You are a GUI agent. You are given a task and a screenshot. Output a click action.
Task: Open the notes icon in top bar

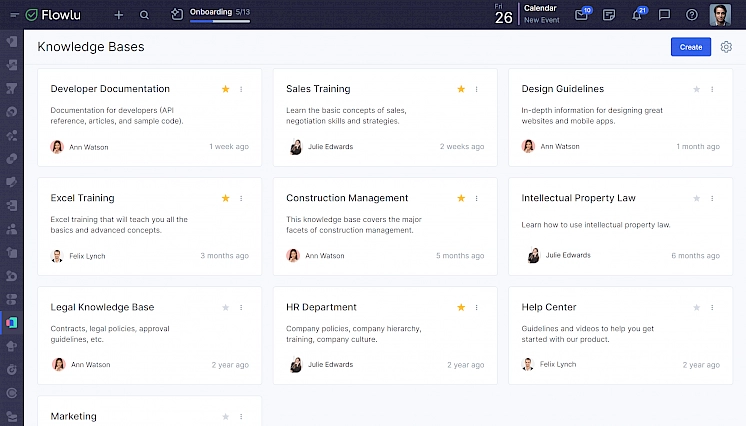(609, 15)
